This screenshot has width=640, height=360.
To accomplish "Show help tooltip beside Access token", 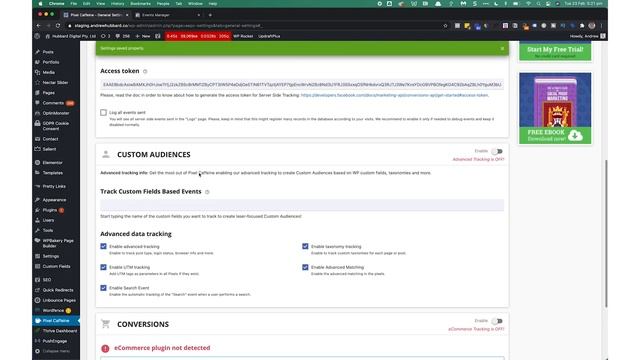I will pos(145,71).
